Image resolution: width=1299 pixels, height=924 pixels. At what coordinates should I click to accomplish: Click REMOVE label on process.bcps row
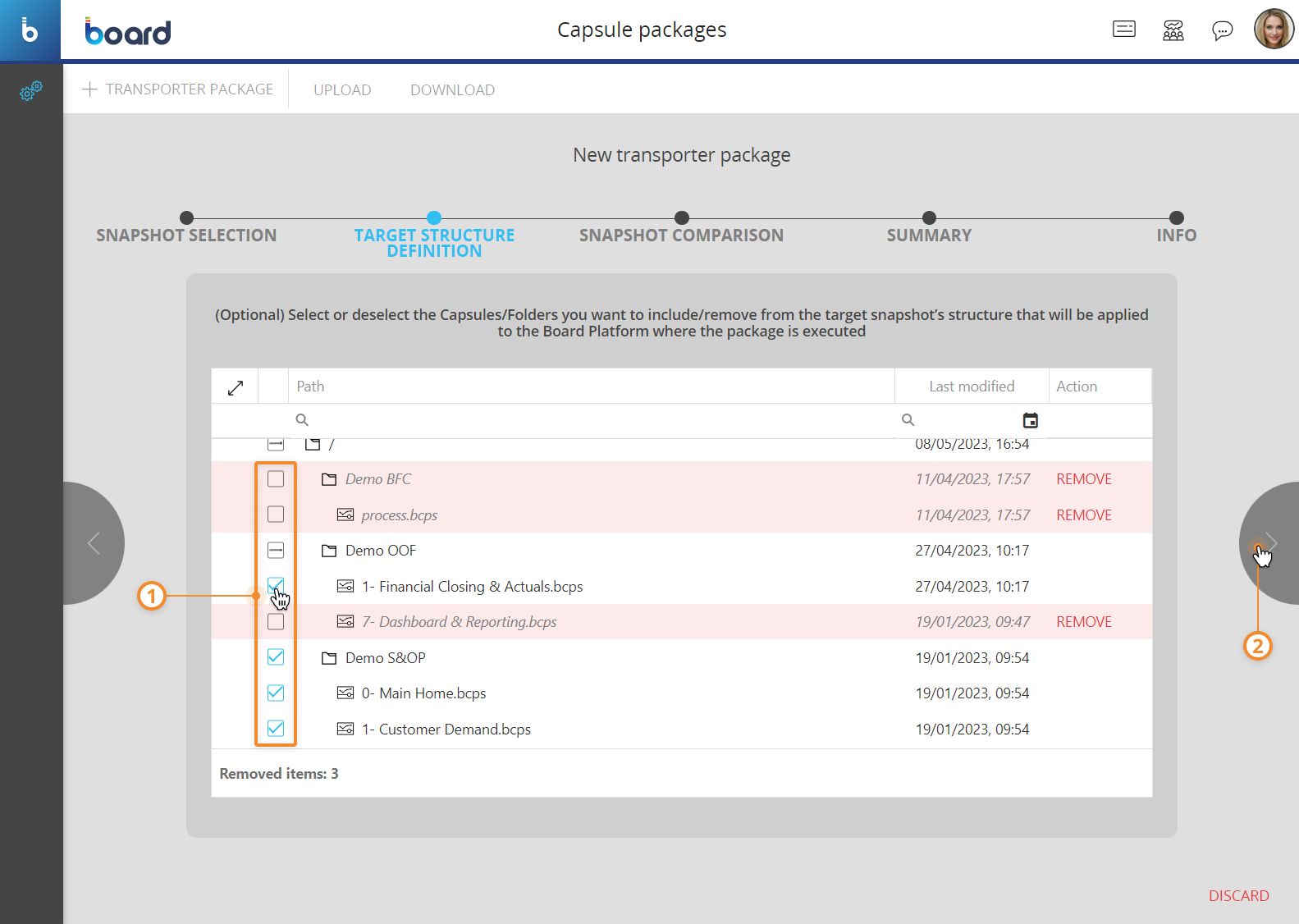tap(1084, 515)
